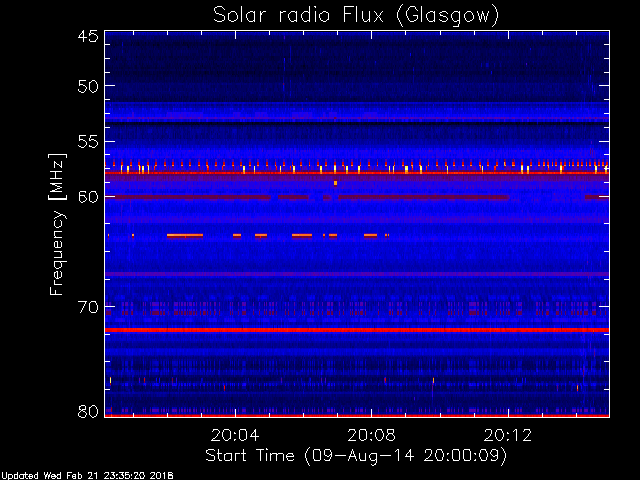Screen dimensions: 640x480
Task: Click the 20:04 time tick label
Action: click(235, 436)
